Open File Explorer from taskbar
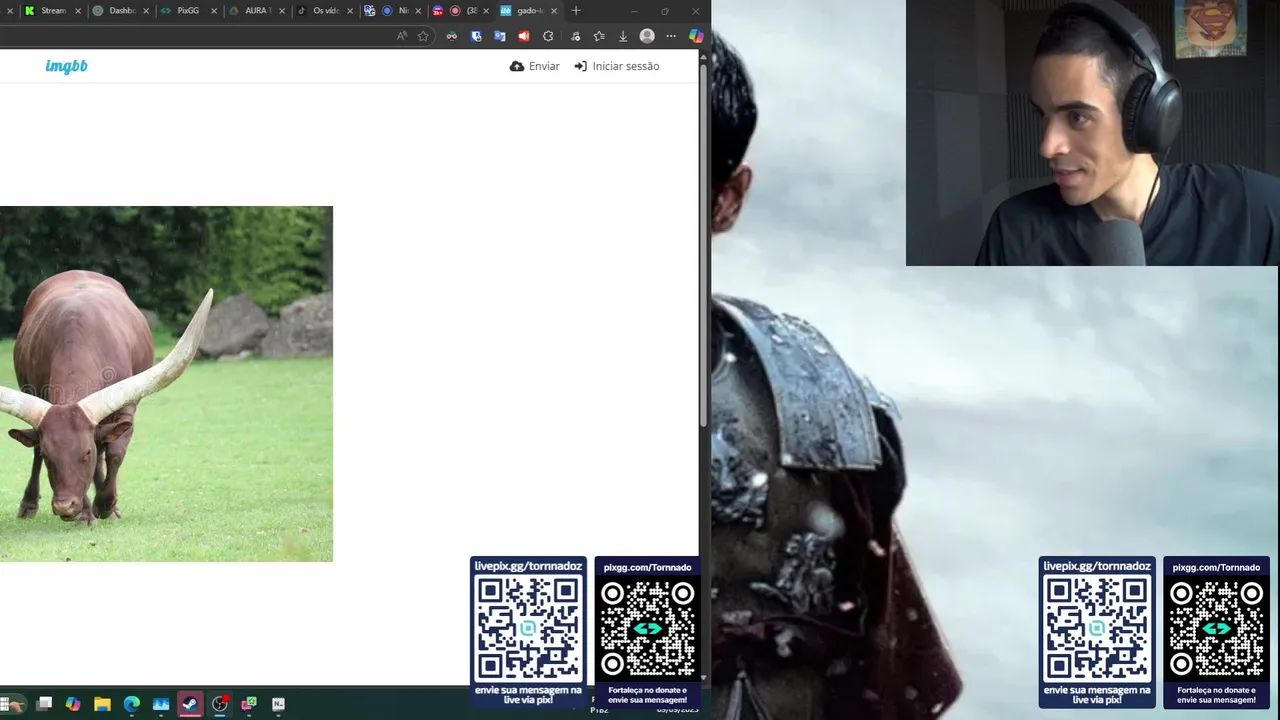This screenshot has height=720, width=1280. click(x=102, y=704)
